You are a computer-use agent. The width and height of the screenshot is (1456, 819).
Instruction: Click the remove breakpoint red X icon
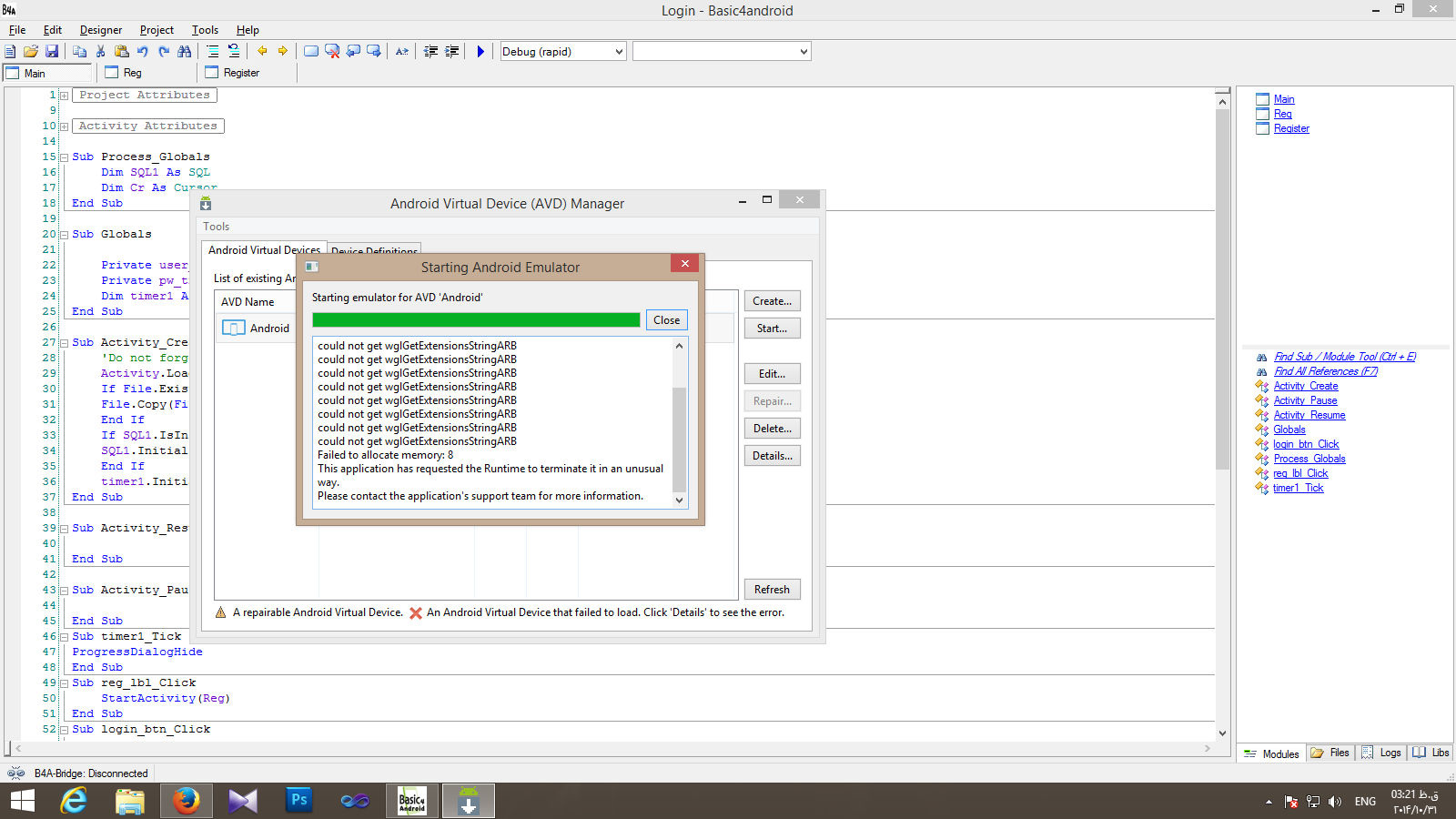pyautogui.click(x=332, y=52)
